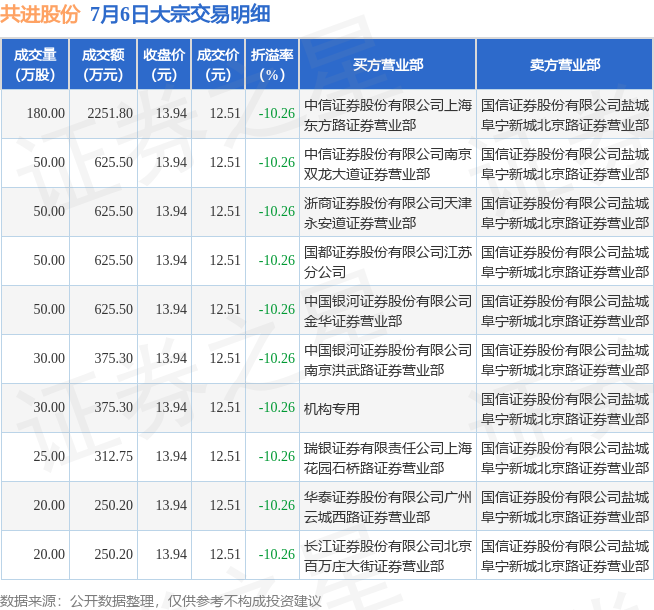The height and width of the screenshot is (610, 654).
Task: Select the 卖方营业部 column header
Action: (x=565, y=65)
